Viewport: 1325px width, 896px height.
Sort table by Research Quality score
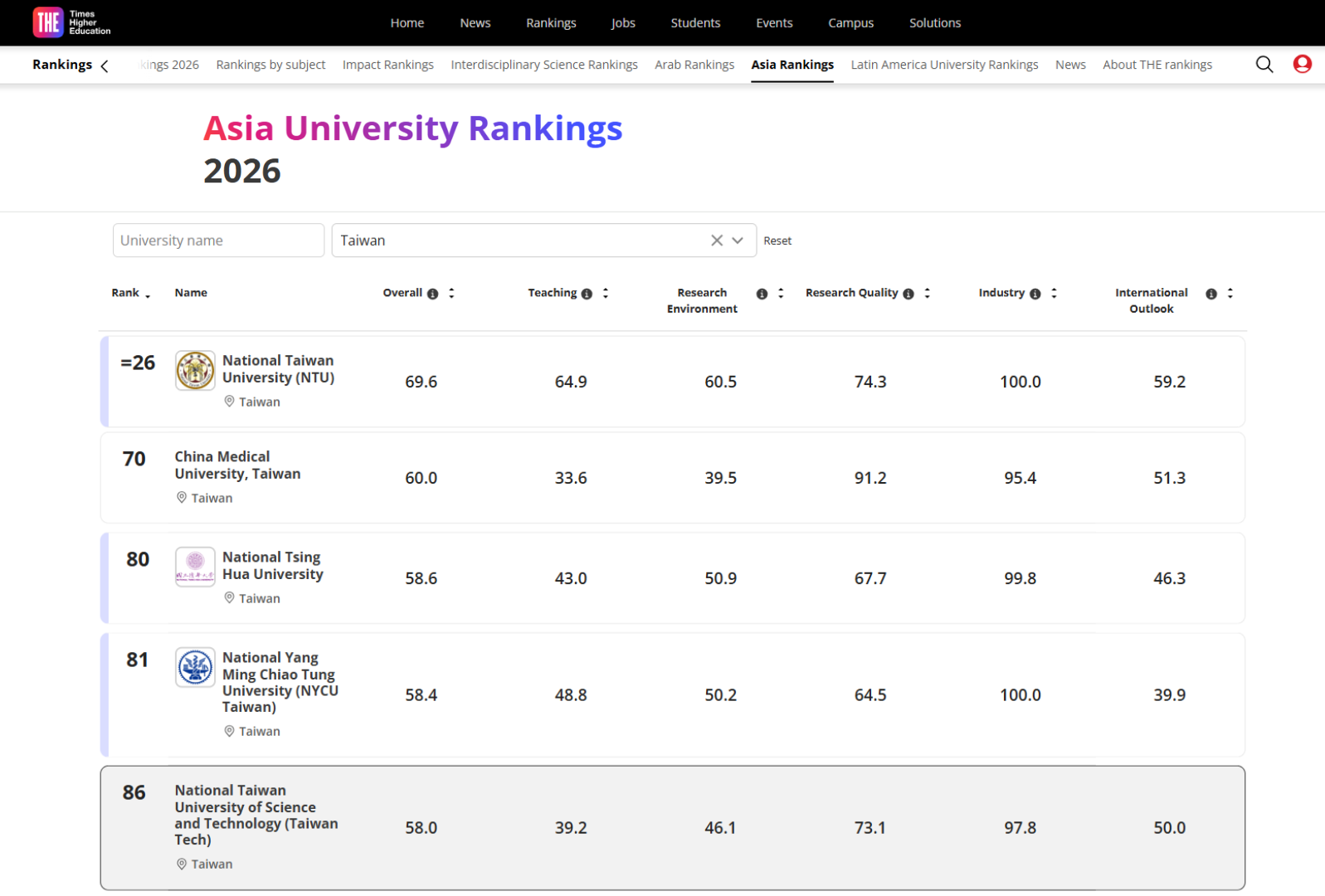tap(928, 293)
